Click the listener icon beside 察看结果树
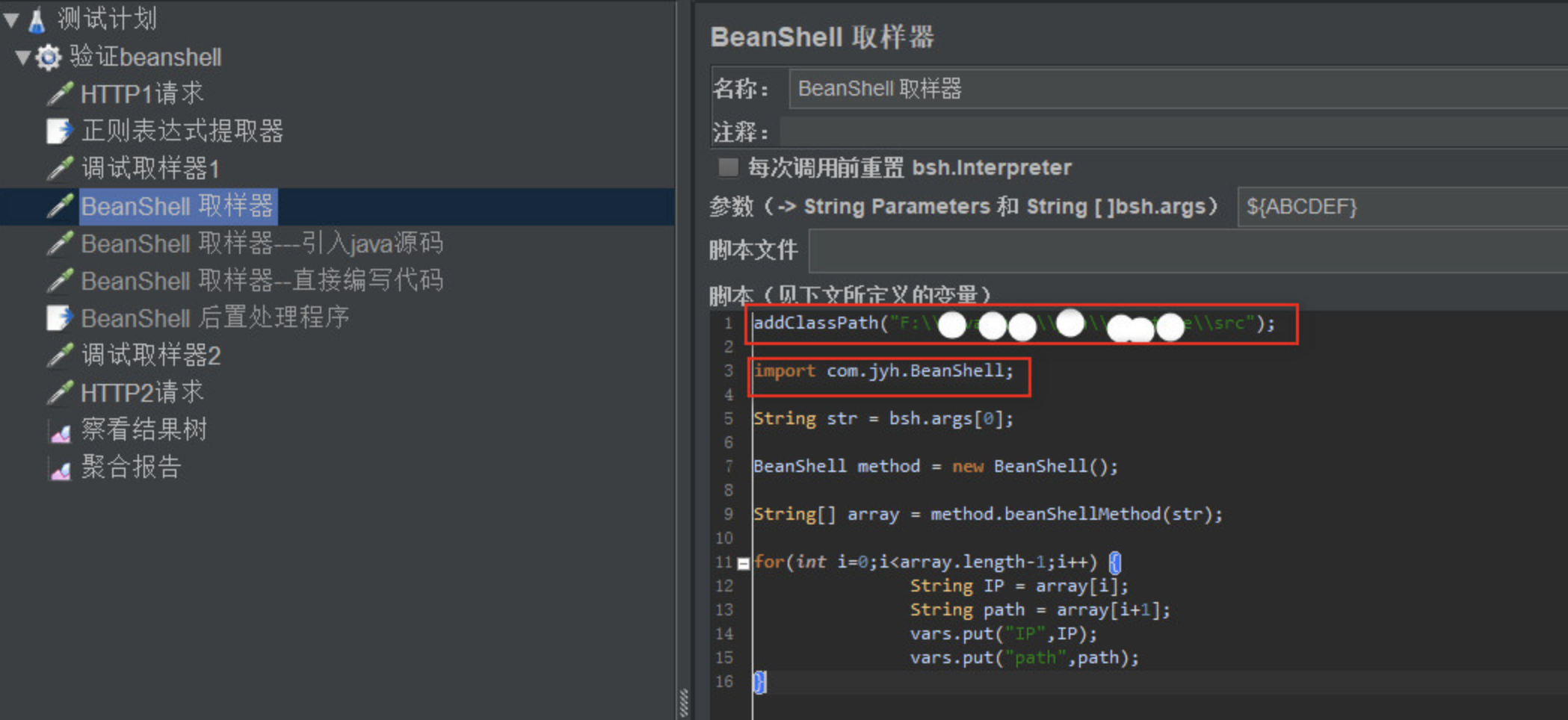Viewport: 1568px width, 720px height. coord(60,431)
